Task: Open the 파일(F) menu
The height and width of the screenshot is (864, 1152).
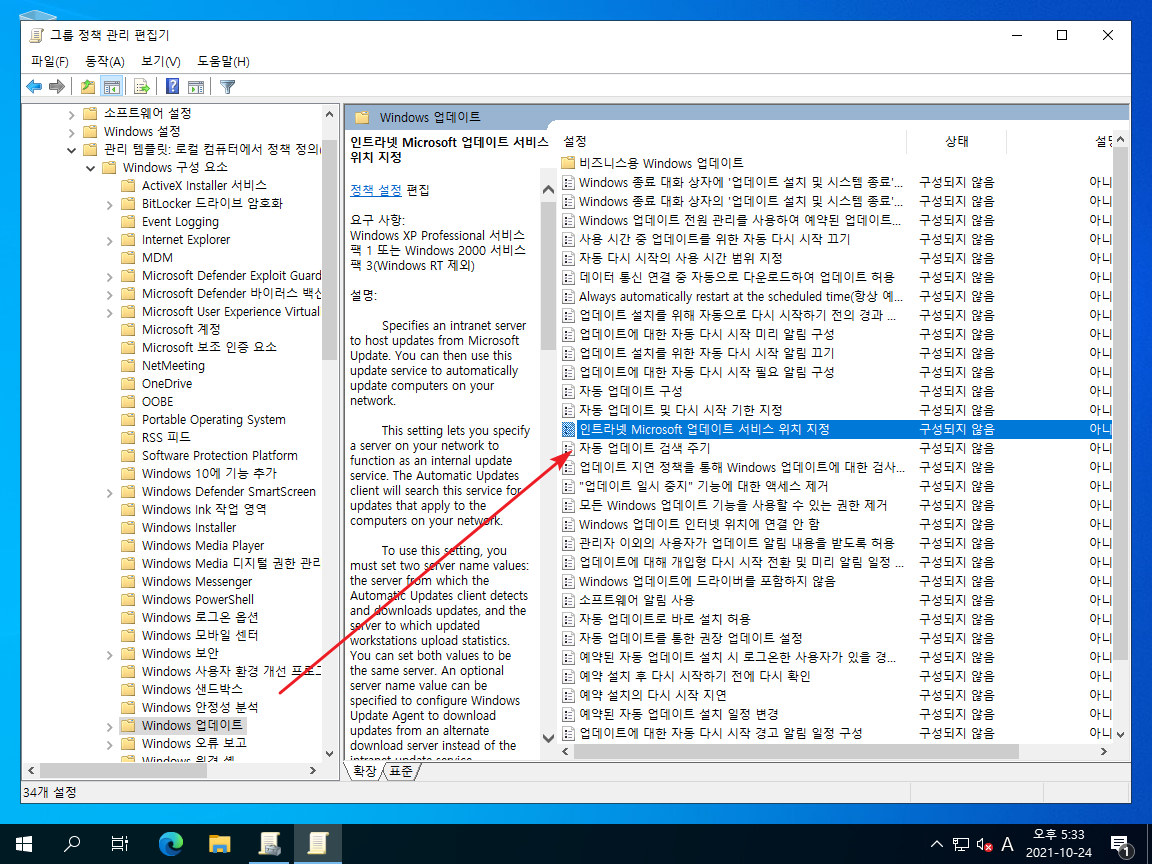Action: click(x=50, y=61)
